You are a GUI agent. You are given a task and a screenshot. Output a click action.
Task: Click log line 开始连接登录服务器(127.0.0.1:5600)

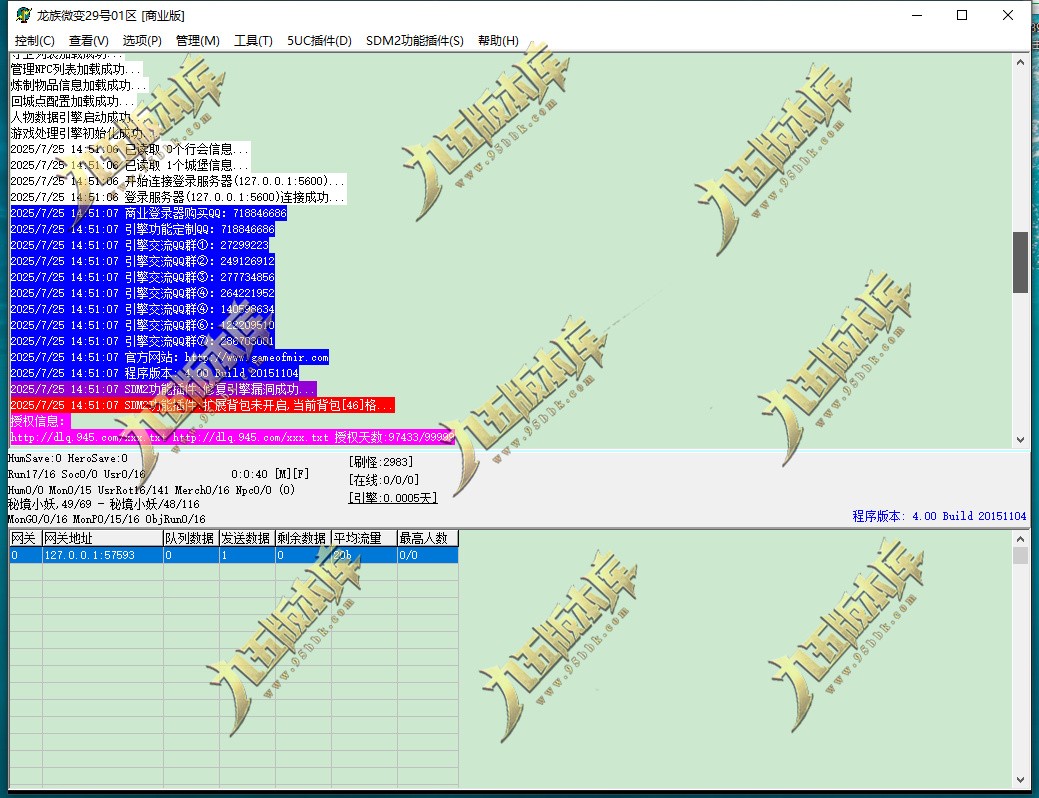[x=178, y=181]
